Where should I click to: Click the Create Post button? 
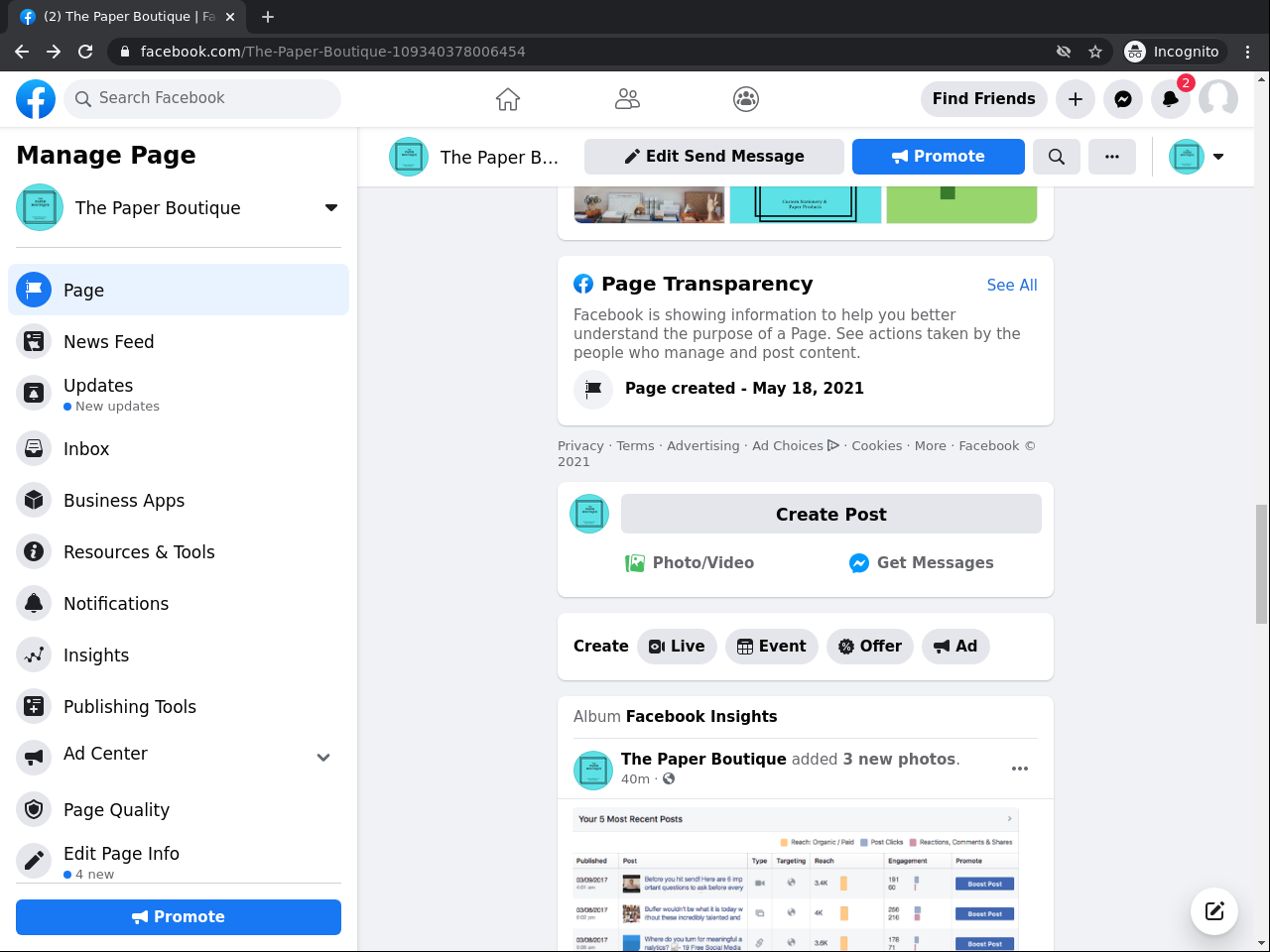(x=831, y=514)
